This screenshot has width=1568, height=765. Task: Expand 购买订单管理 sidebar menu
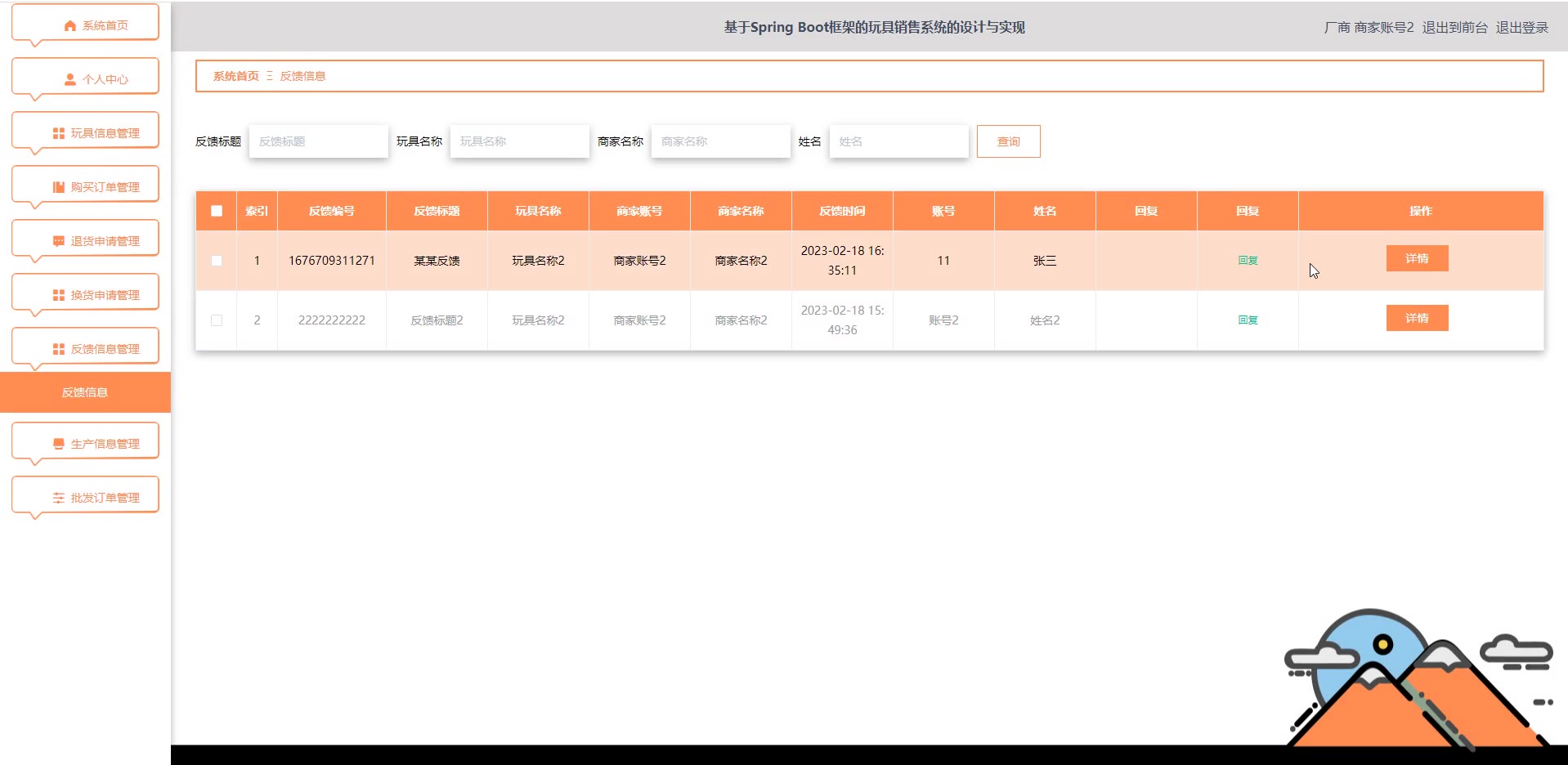point(85,185)
